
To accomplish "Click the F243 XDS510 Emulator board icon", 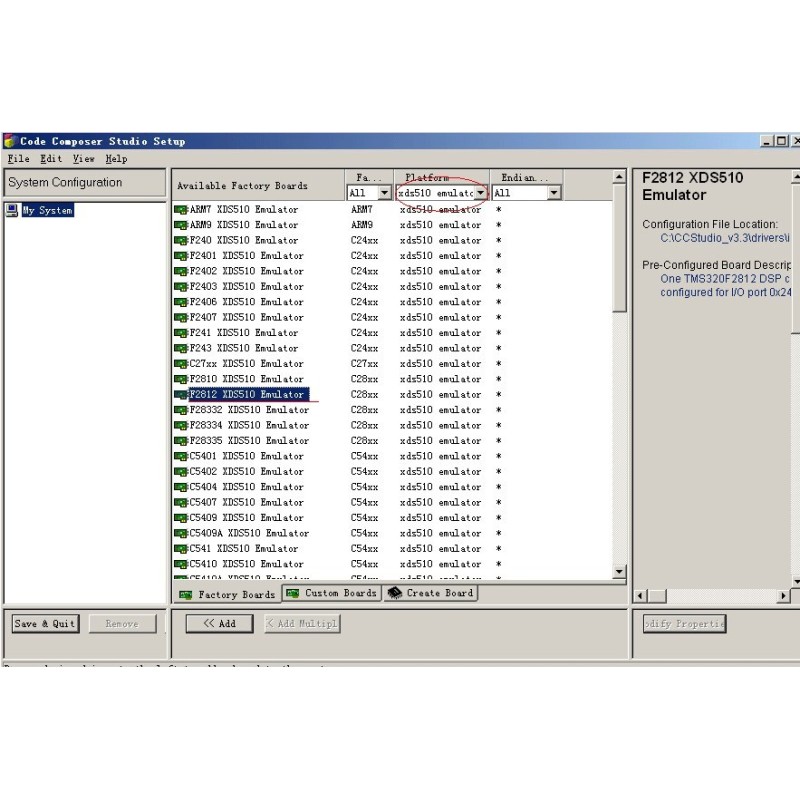I will tap(181, 348).
